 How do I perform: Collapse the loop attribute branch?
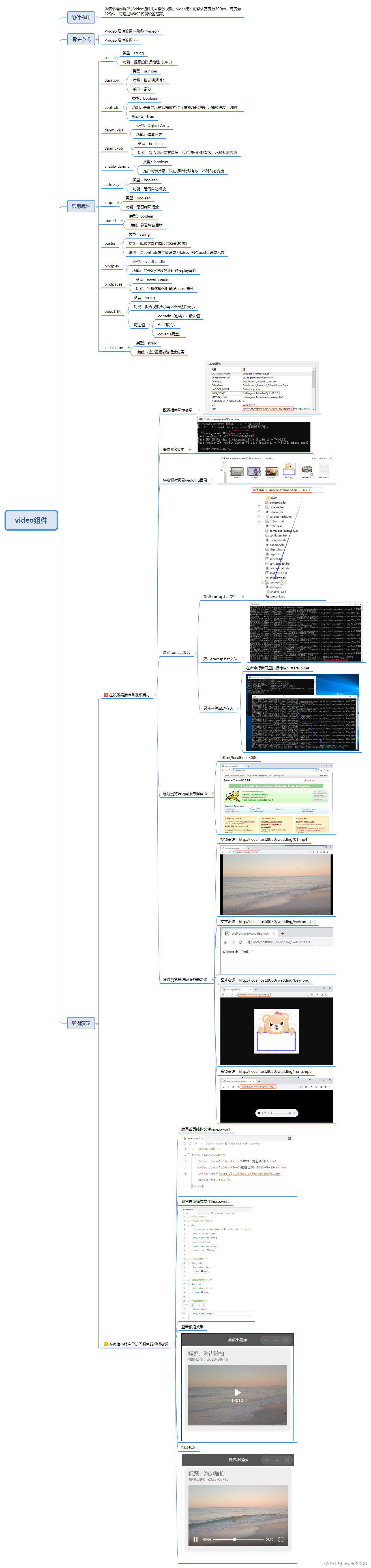point(118,203)
